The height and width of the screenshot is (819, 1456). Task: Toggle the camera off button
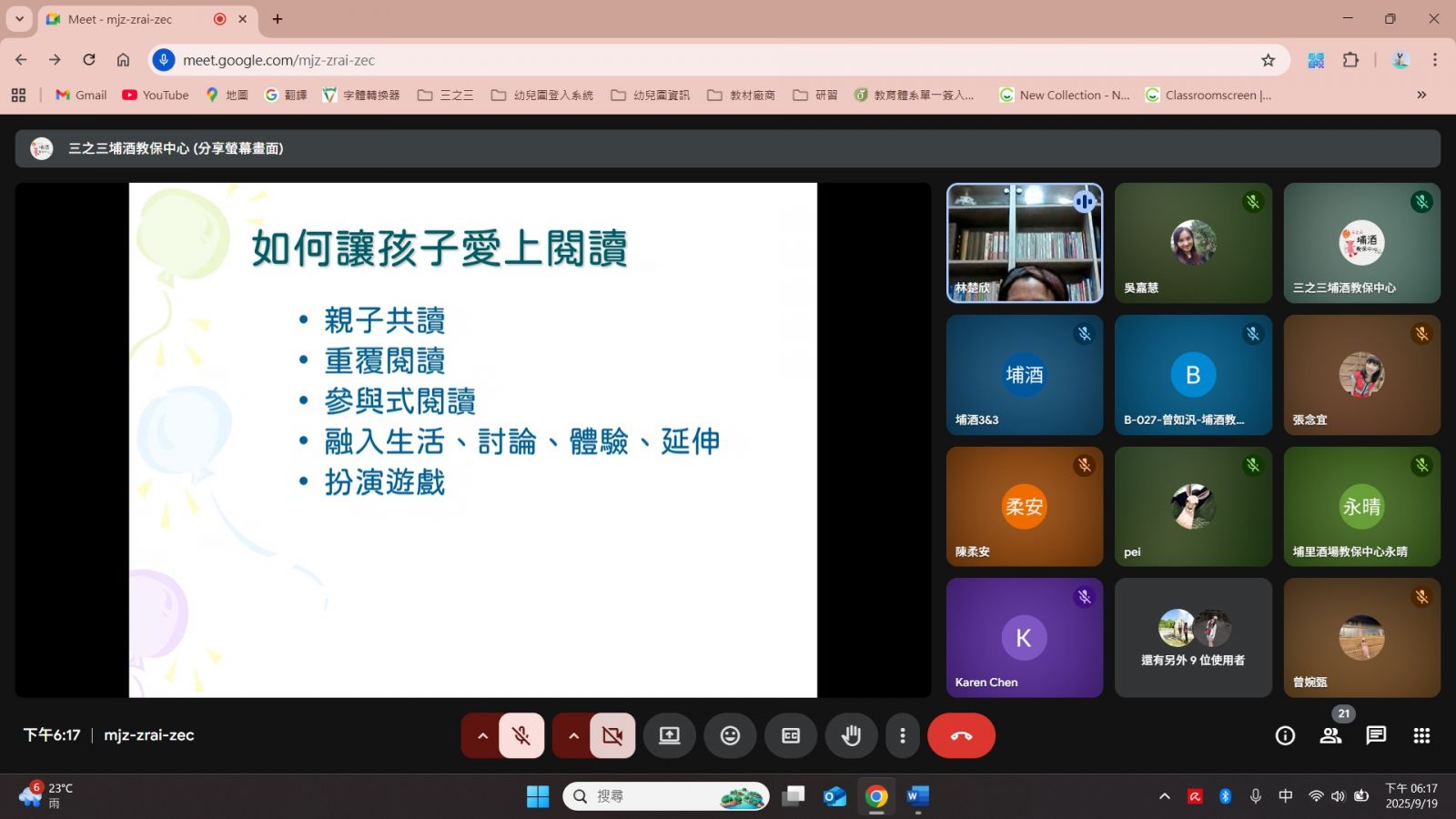[612, 735]
